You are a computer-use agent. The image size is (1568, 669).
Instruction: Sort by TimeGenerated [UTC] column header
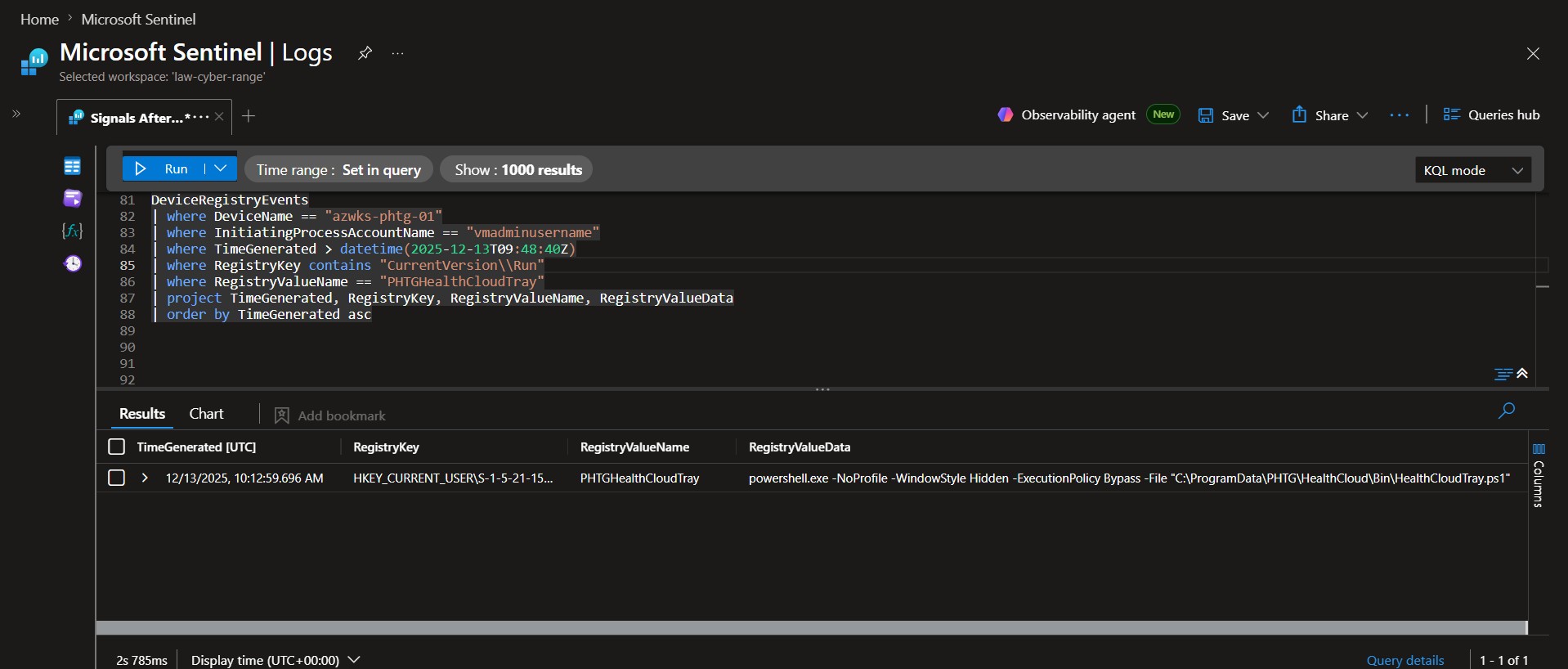(196, 447)
